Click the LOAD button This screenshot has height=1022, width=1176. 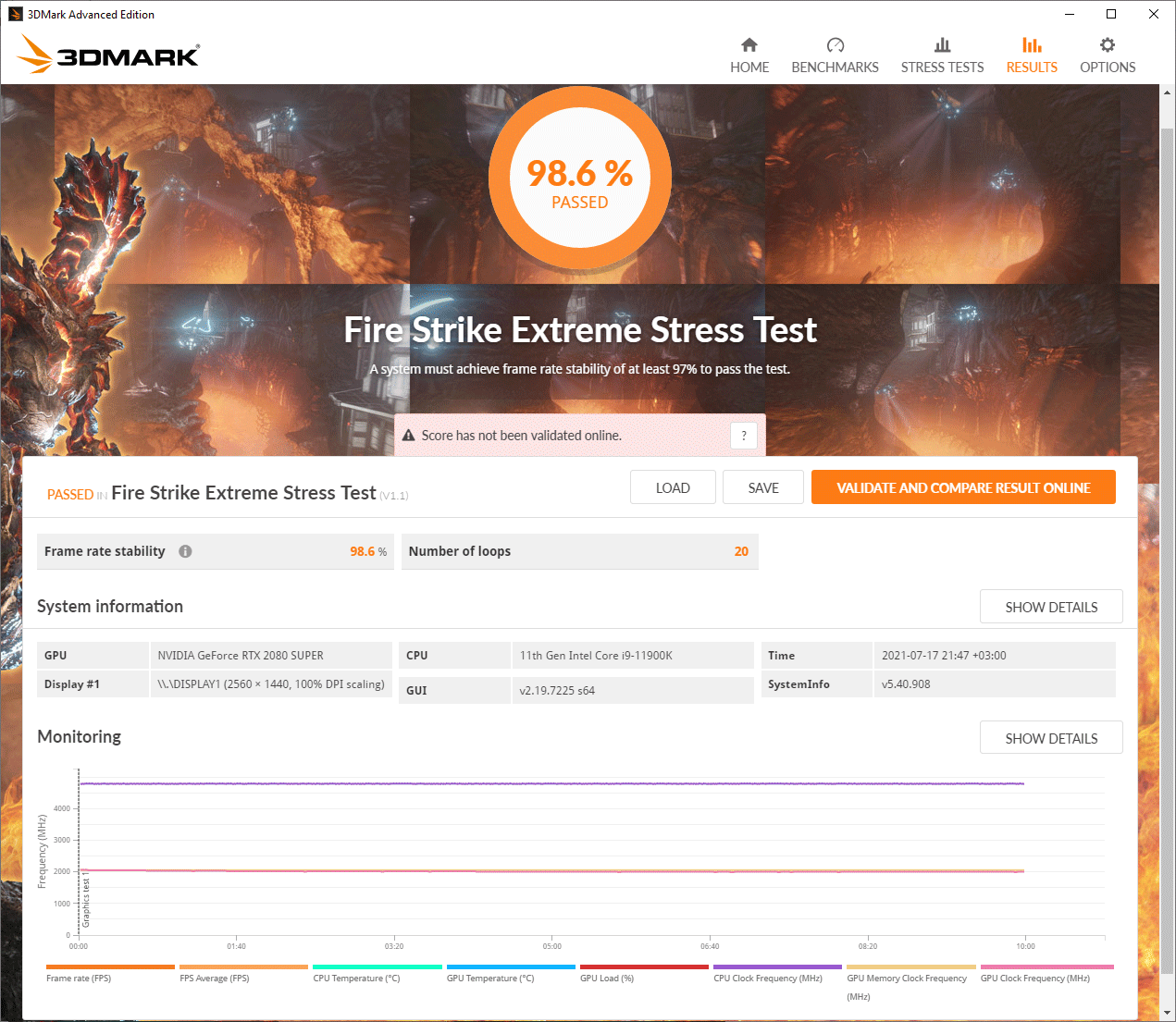[x=673, y=487]
